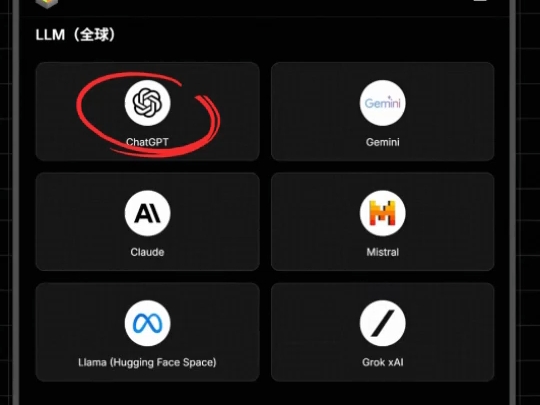
Task: Open the ChatGPT knot logo icon
Action: pyautogui.click(x=147, y=103)
